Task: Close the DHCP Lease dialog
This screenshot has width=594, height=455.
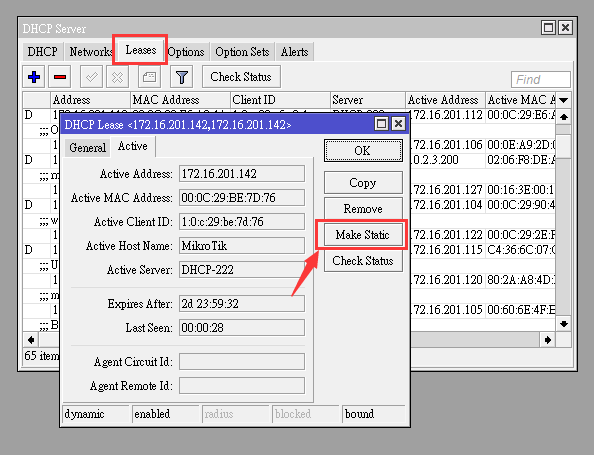Action: (x=398, y=124)
